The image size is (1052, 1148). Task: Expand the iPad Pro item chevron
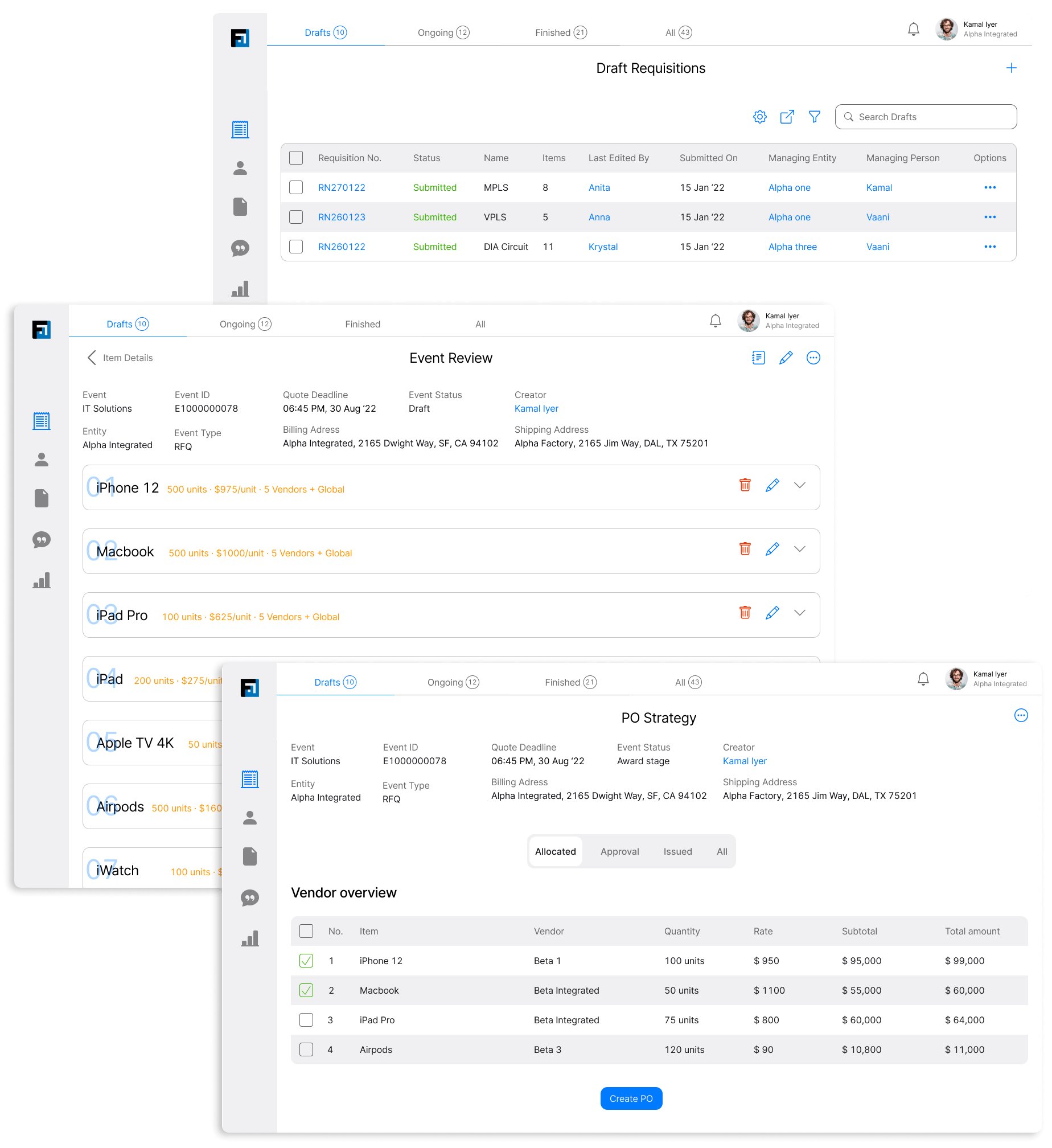coord(800,613)
